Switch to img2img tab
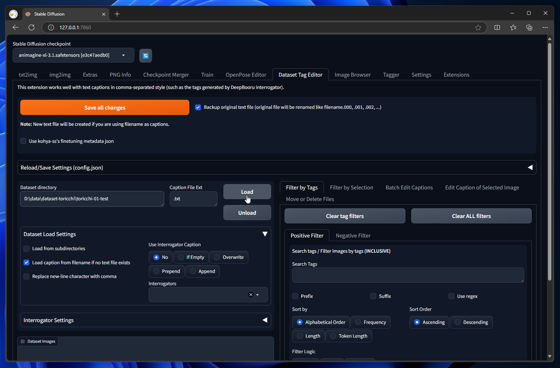The height and width of the screenshot is (368, 560). [x=60, y=75]
